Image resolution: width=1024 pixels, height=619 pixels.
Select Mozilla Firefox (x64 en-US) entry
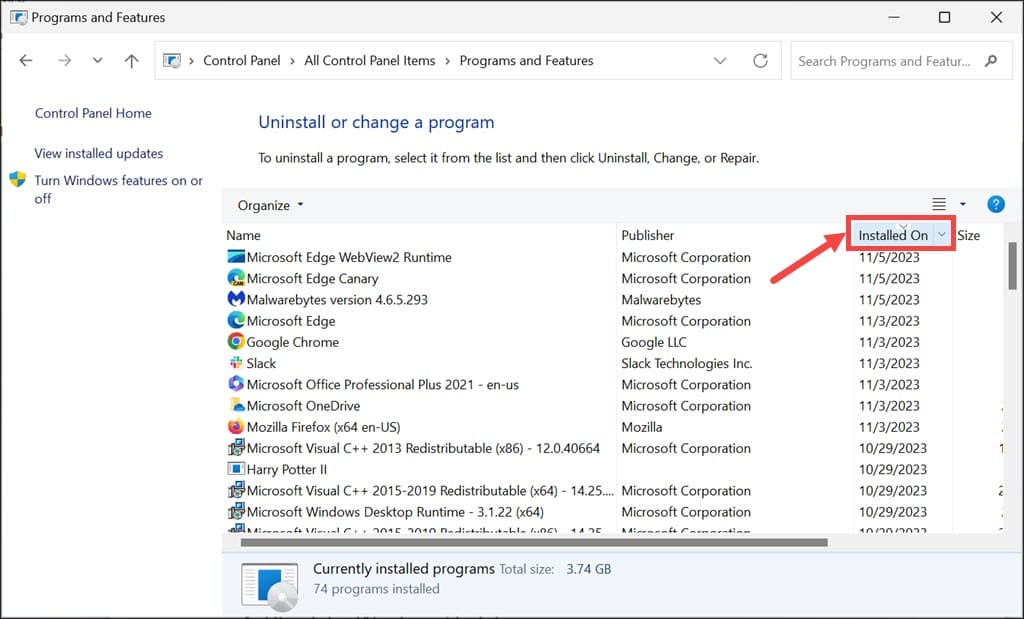[323, 427]
